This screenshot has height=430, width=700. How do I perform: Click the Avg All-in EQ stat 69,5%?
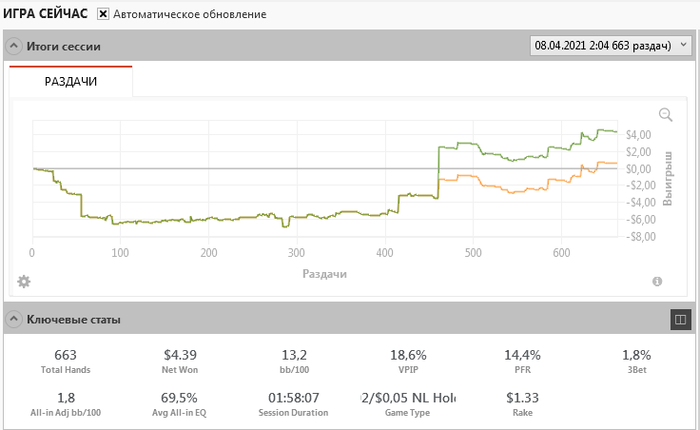[181, 397]
